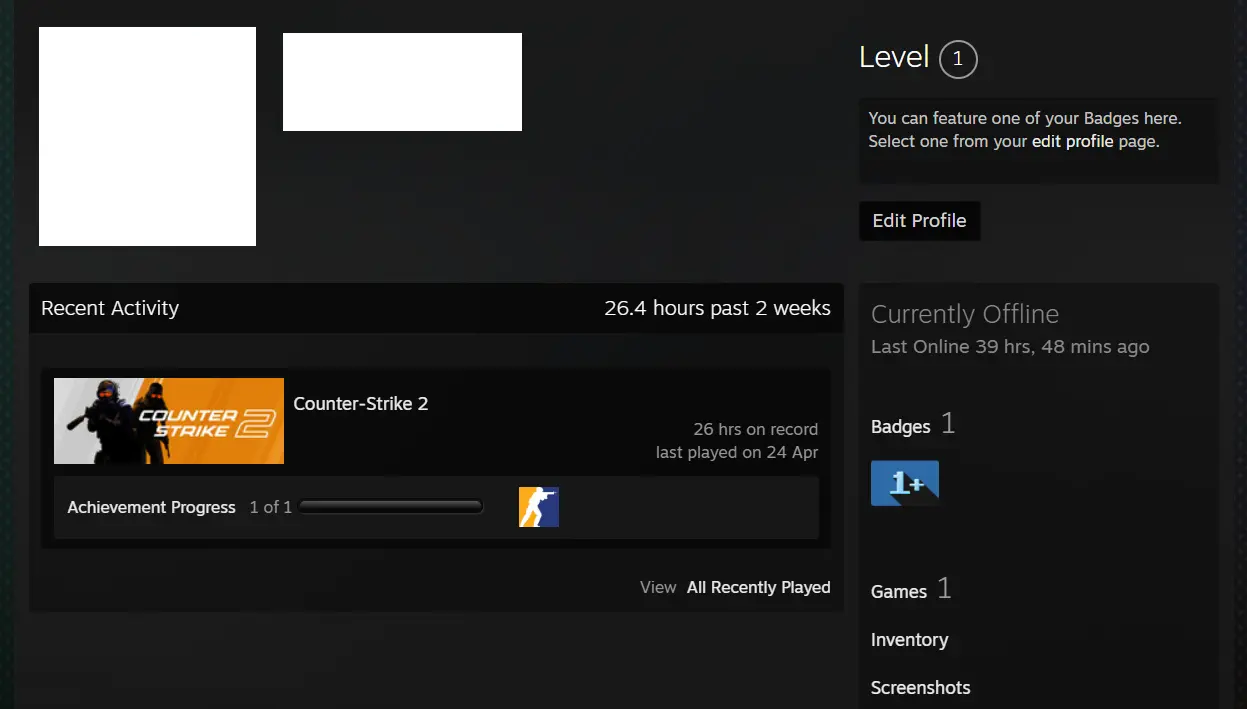Open the Counter-Strike 2 title link

click(360, 404)
